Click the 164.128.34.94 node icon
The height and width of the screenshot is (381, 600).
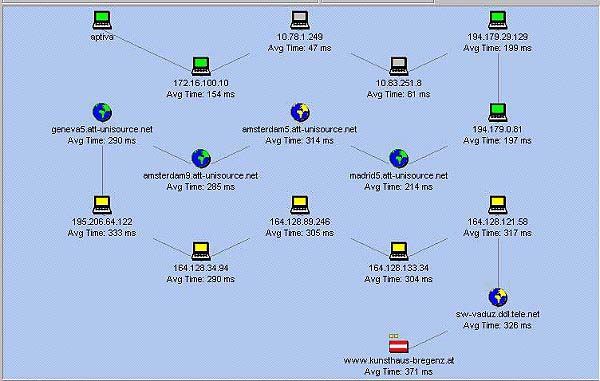click(x=201, y=251)
